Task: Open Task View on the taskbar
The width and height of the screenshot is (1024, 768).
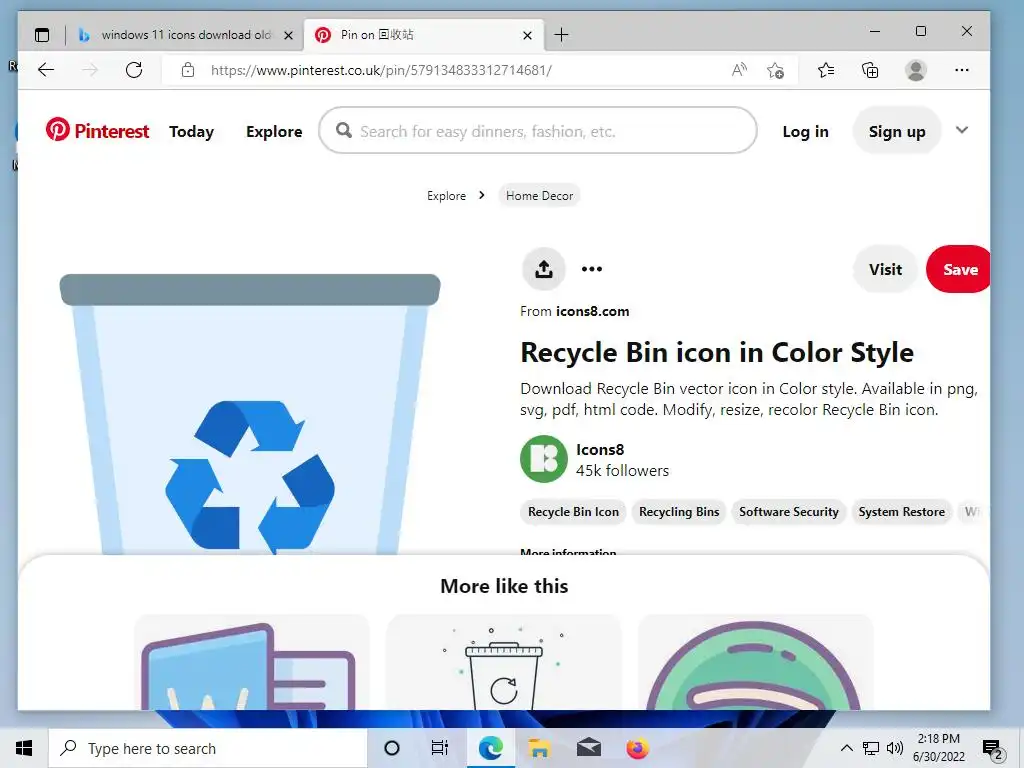Action: coord(440,748)
